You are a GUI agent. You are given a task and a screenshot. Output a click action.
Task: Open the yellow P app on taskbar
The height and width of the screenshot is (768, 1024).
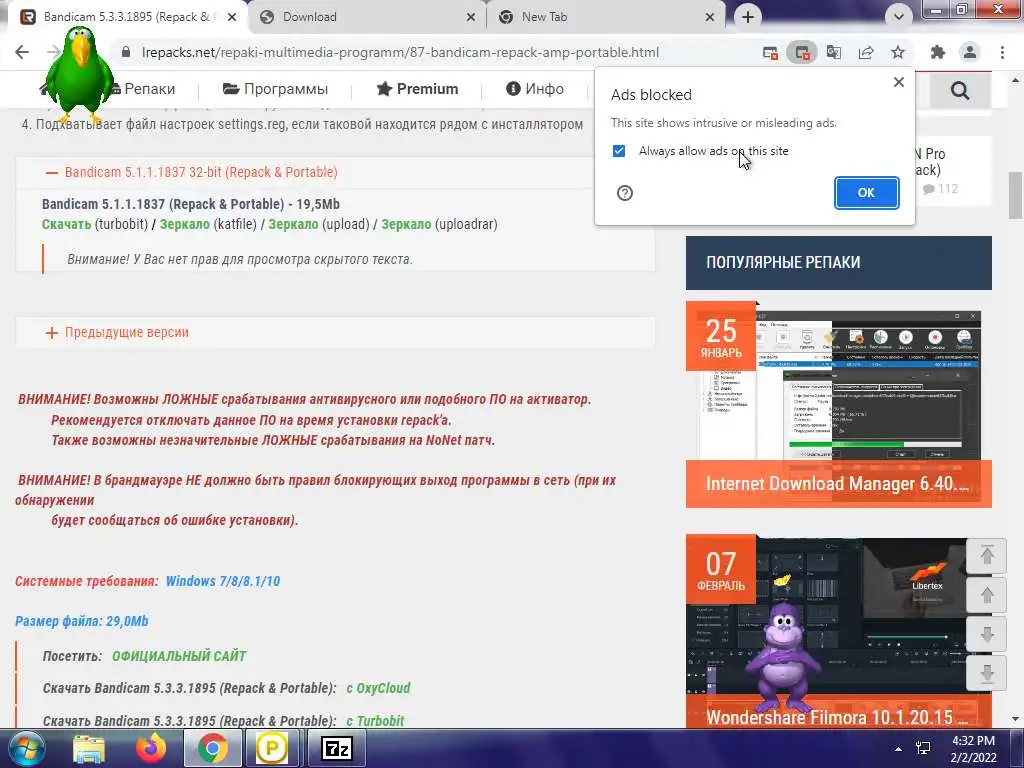(x=272, y=748)
